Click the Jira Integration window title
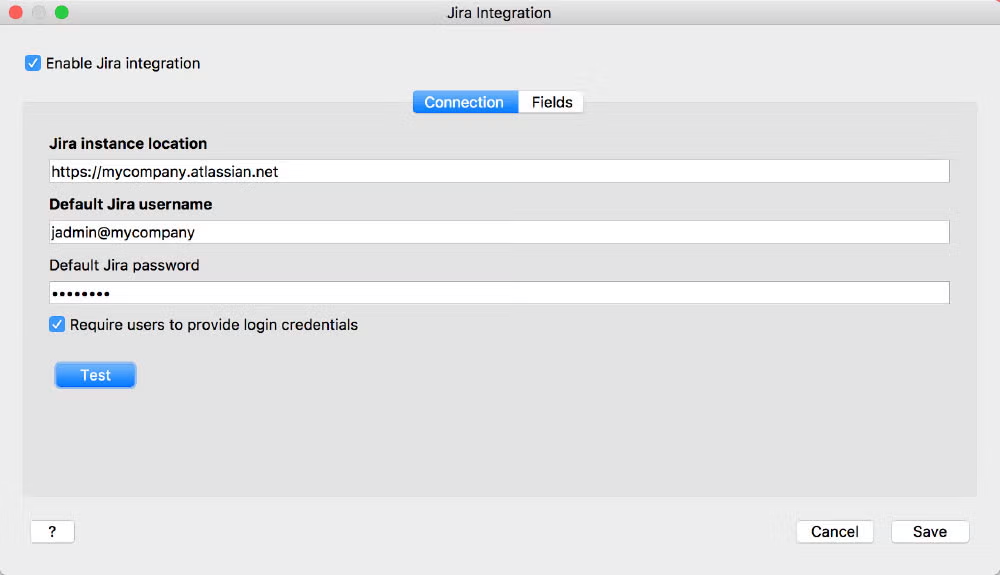This screenshot has width=1000, height=575. tap(499, 13)
